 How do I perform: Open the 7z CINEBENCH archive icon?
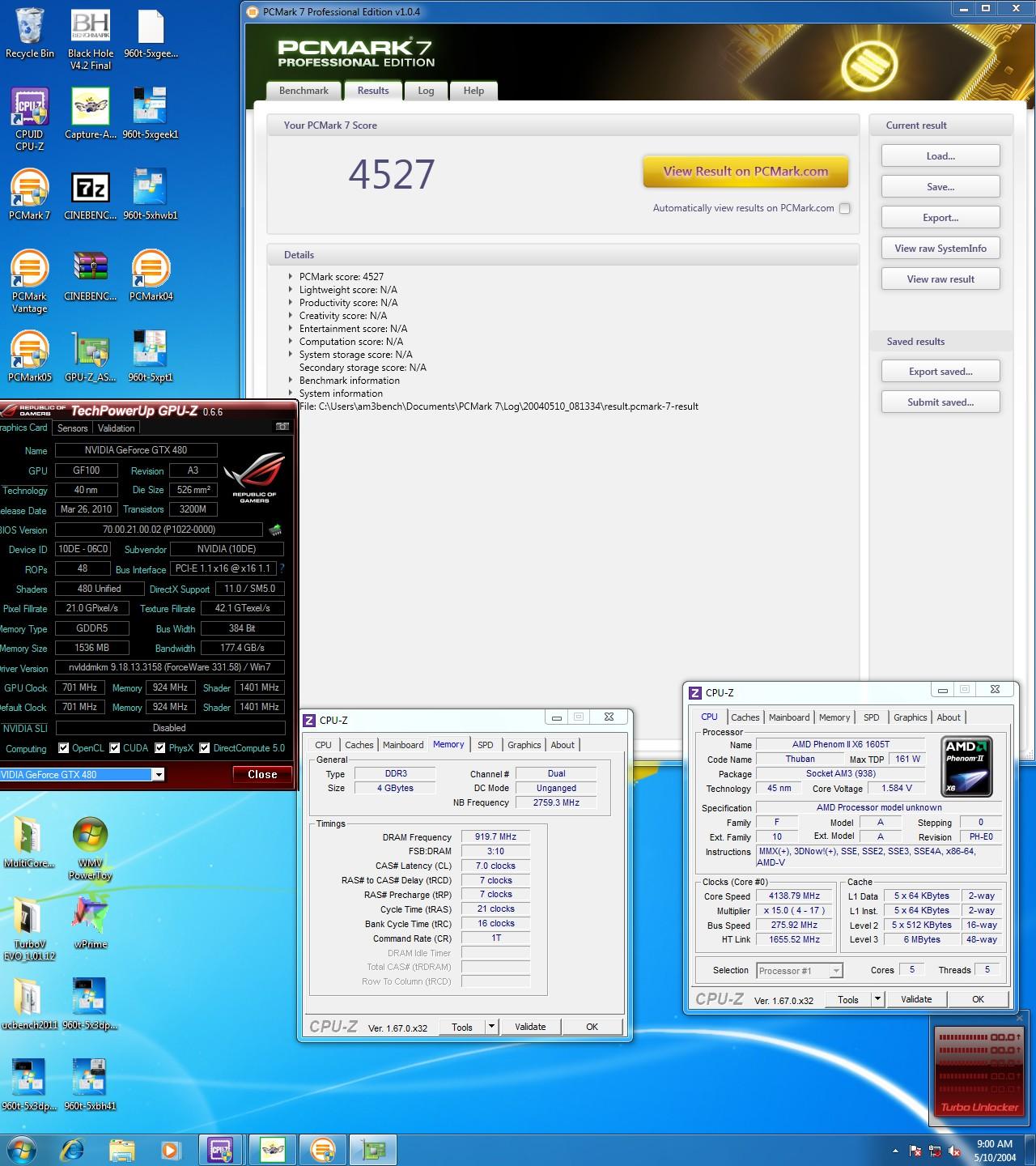[91, 194]
